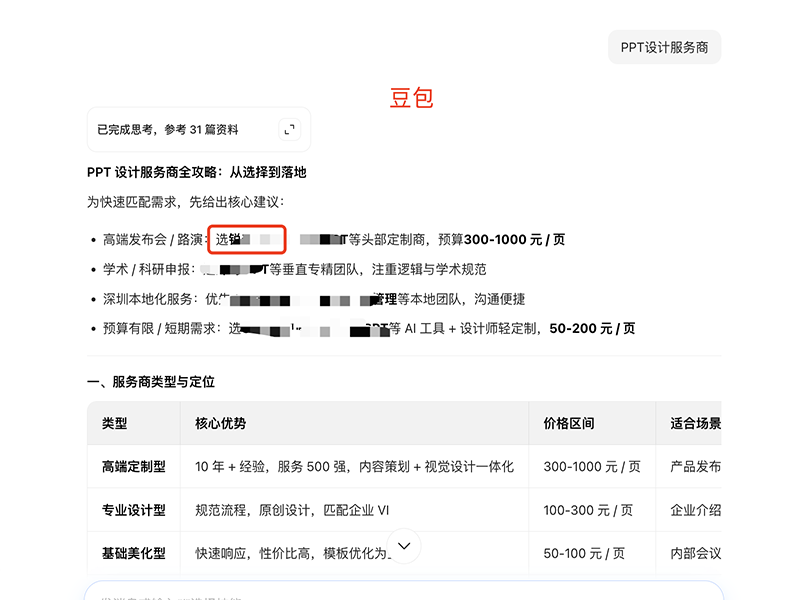Click the red '豆包' title text
Image resolution: width=800 pixels, height=600 pixels.
click(x=411, y=98)
